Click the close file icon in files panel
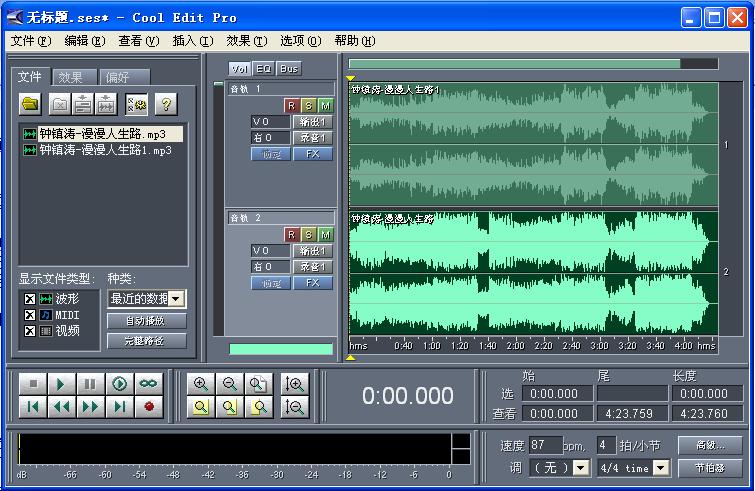This screenshot has width=755, height=491. point(60,104)
